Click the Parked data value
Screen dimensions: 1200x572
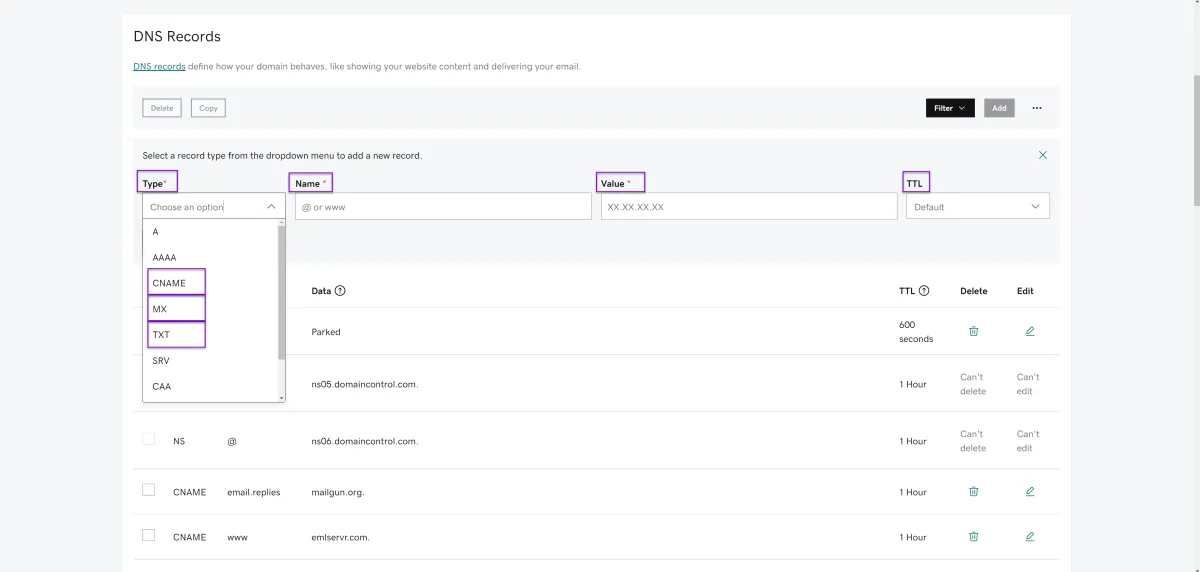(x=326, y=332)
